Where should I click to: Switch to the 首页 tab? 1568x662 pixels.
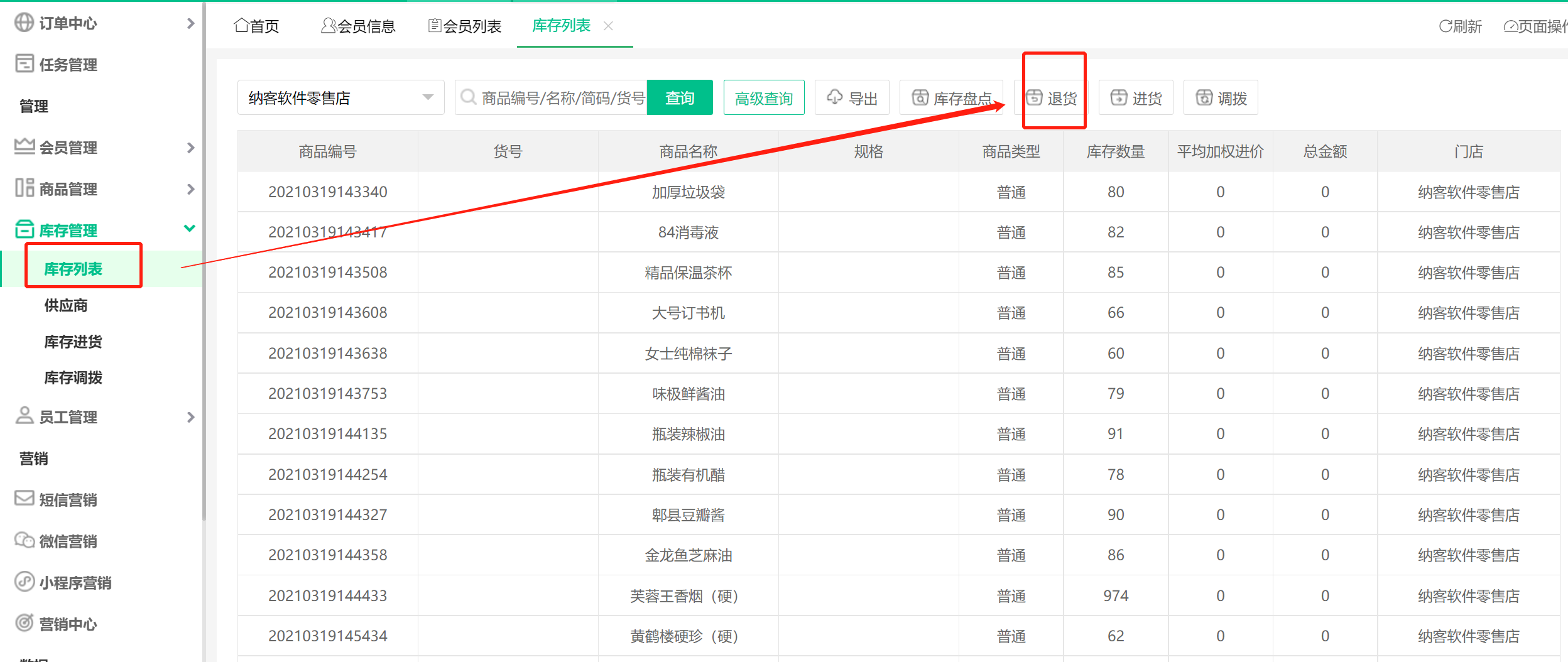(x=256, y=26)
